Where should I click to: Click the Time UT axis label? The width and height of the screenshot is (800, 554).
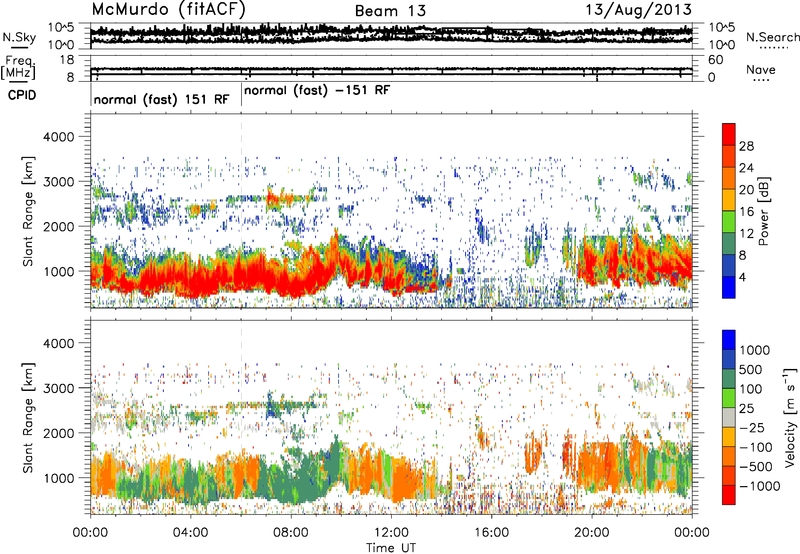(x=391, y=548)
